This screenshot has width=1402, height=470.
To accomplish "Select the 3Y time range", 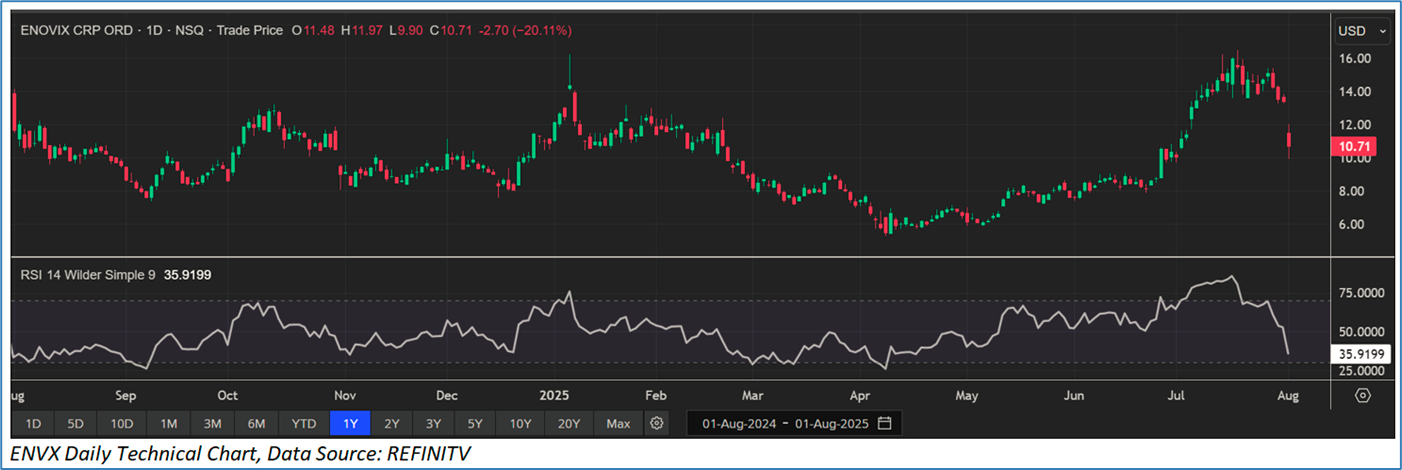I will click(x=433, y=424).
